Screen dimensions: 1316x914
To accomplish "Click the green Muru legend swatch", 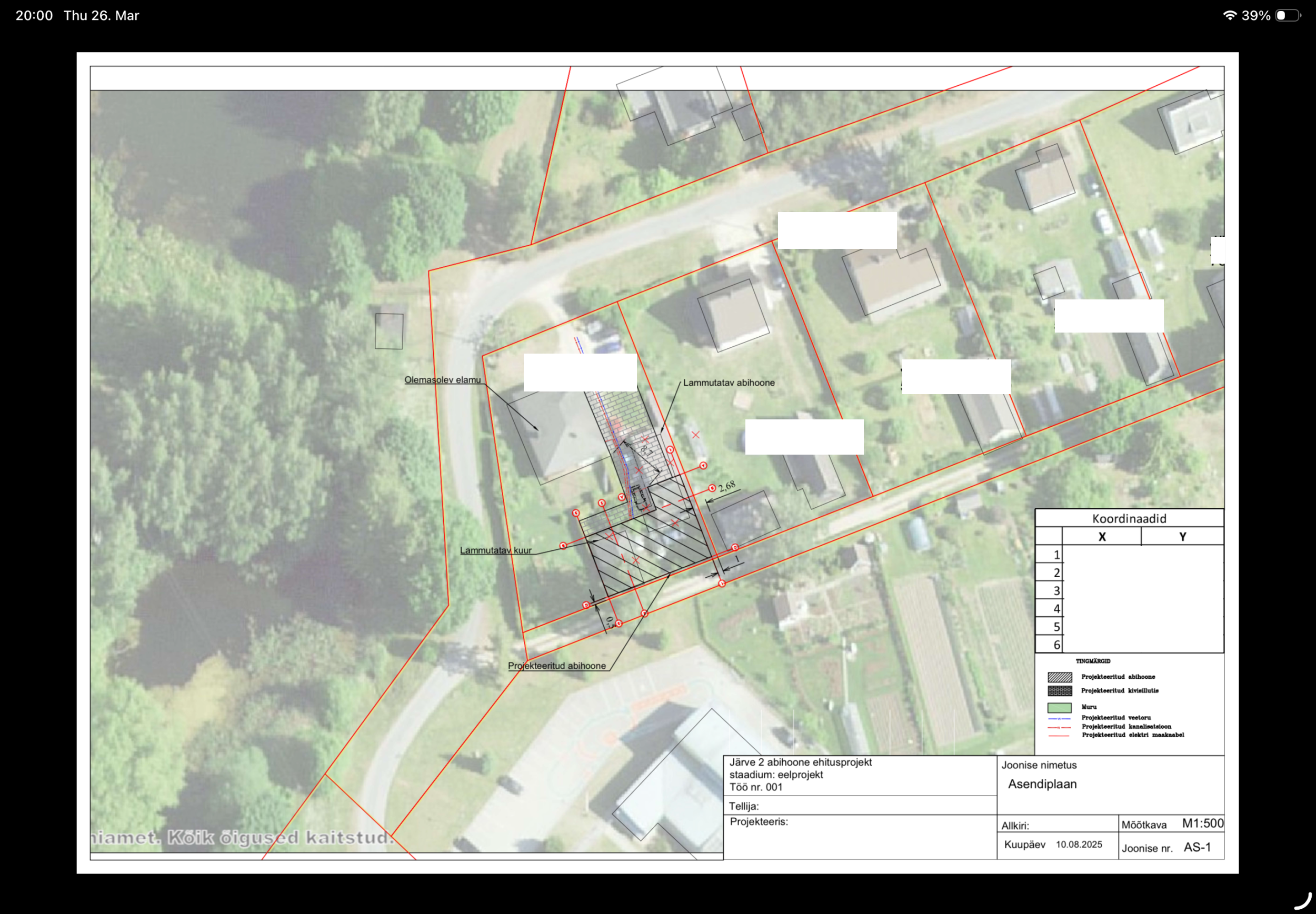I will pyautogui.click(x=1059, y=707).
